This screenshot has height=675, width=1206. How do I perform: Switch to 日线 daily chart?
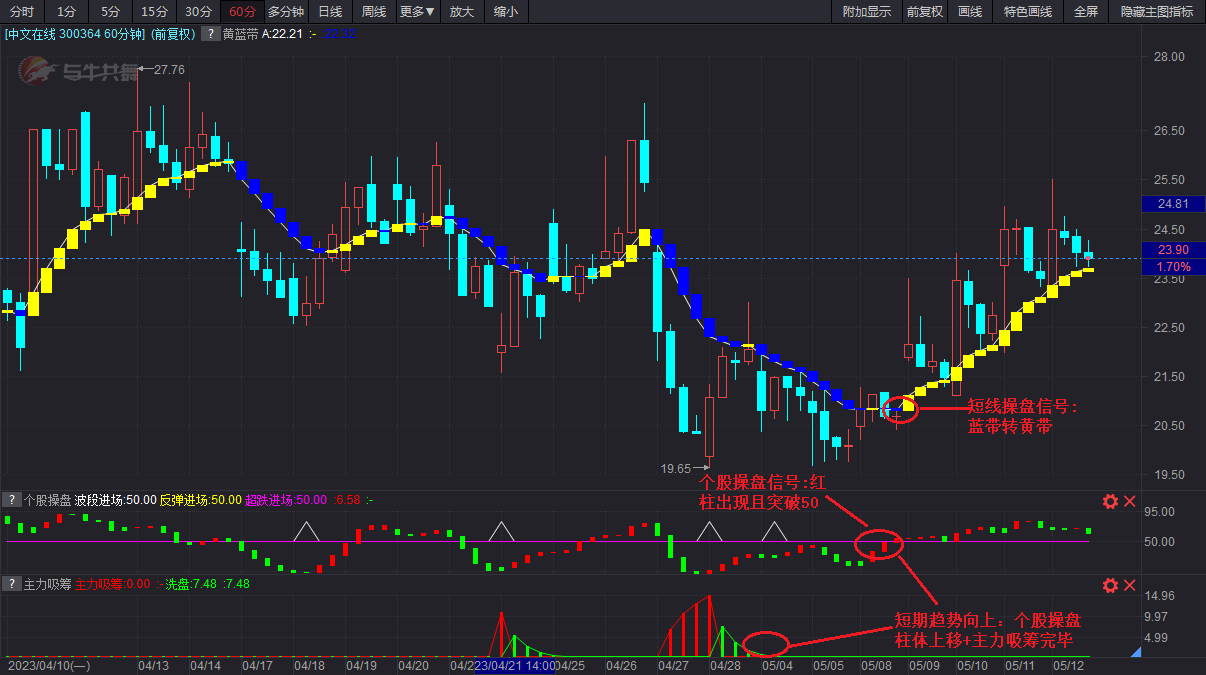tap(330, 12)
